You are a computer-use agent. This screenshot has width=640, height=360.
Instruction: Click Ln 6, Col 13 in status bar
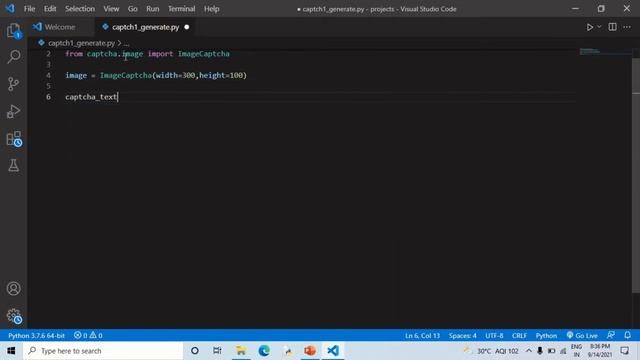point(422,336)
